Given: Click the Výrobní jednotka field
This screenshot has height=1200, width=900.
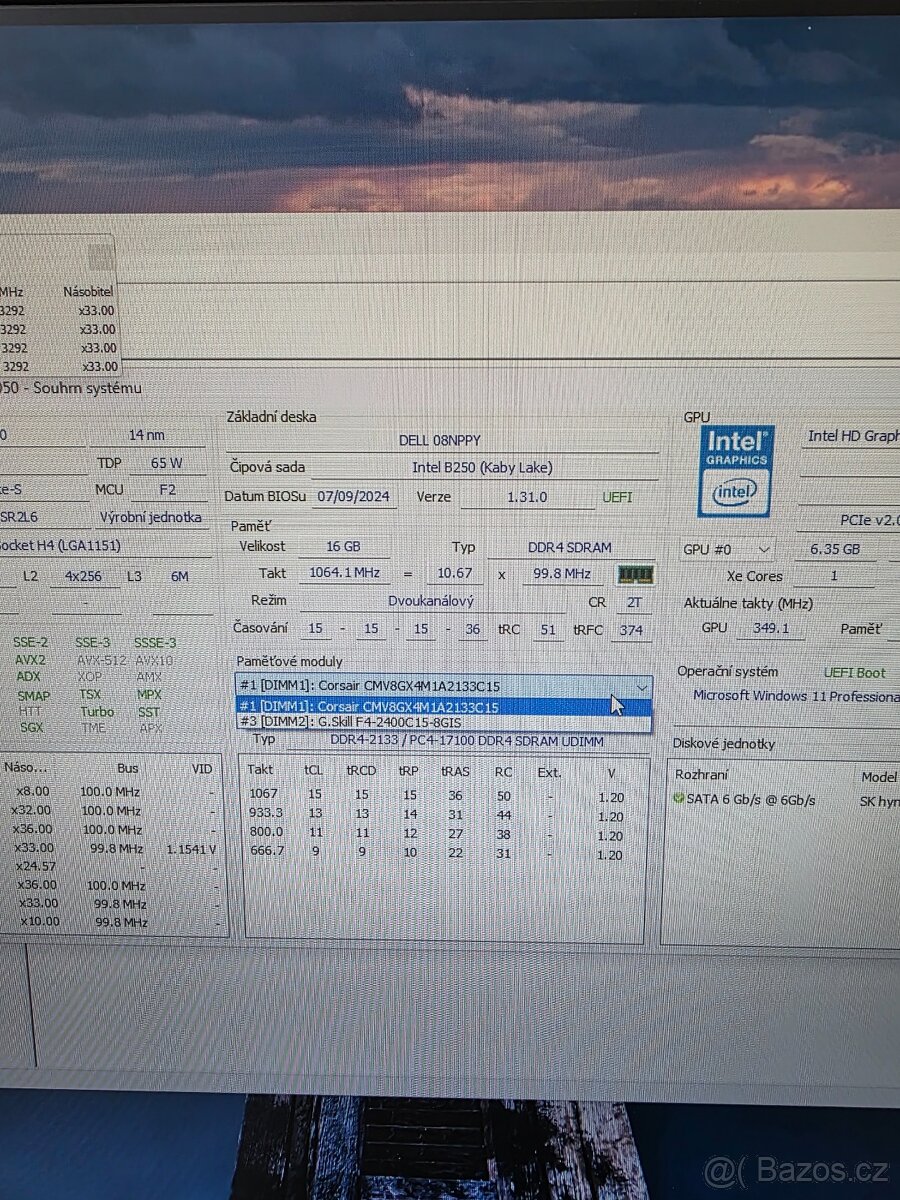Looking at the screenshot, I should (150, 517).
